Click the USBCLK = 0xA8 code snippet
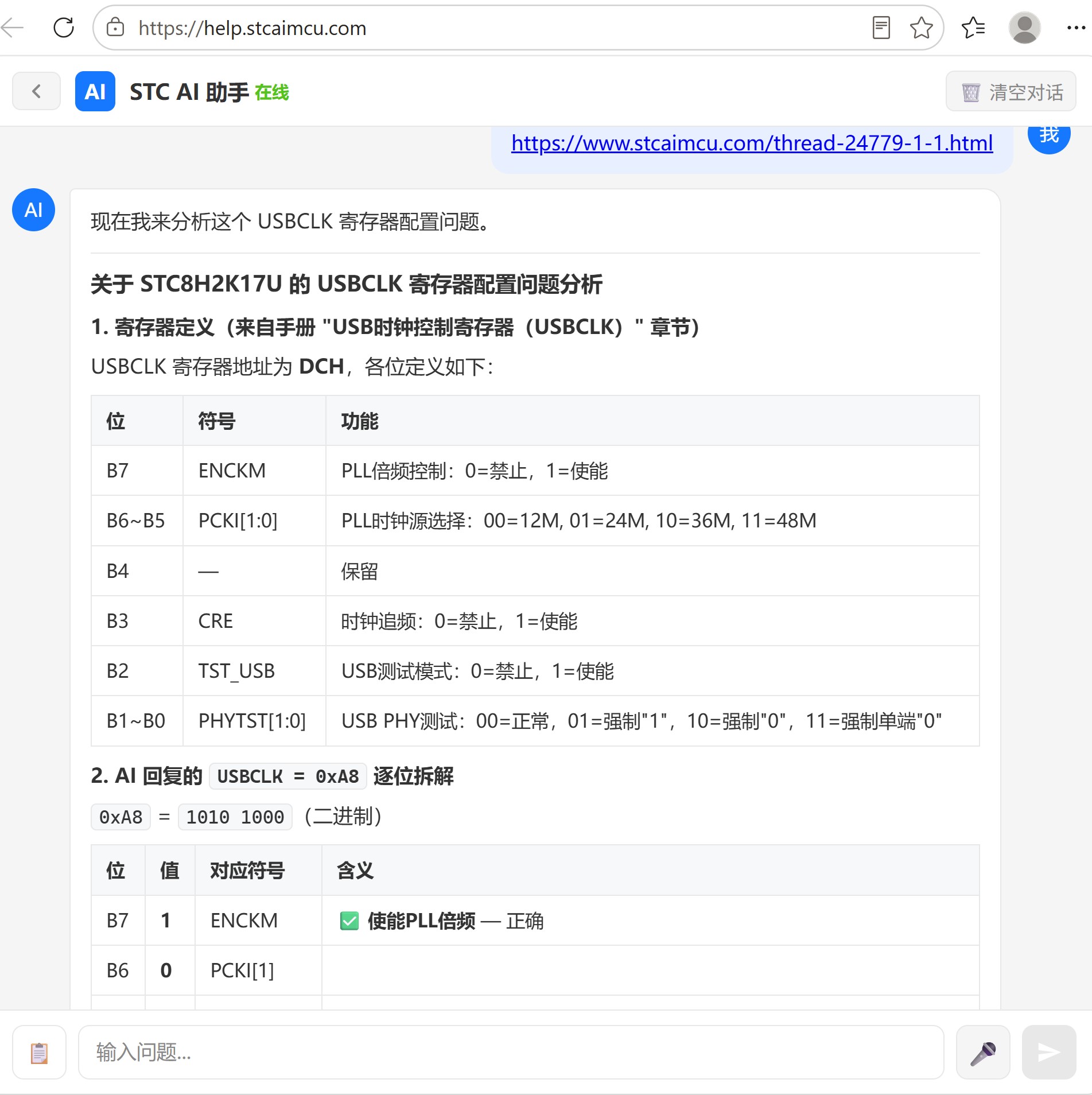 (288, 776)
